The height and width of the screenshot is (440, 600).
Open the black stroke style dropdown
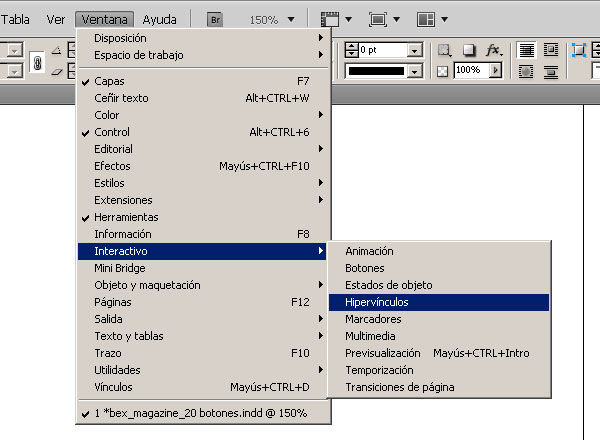[x=414, y=71]
